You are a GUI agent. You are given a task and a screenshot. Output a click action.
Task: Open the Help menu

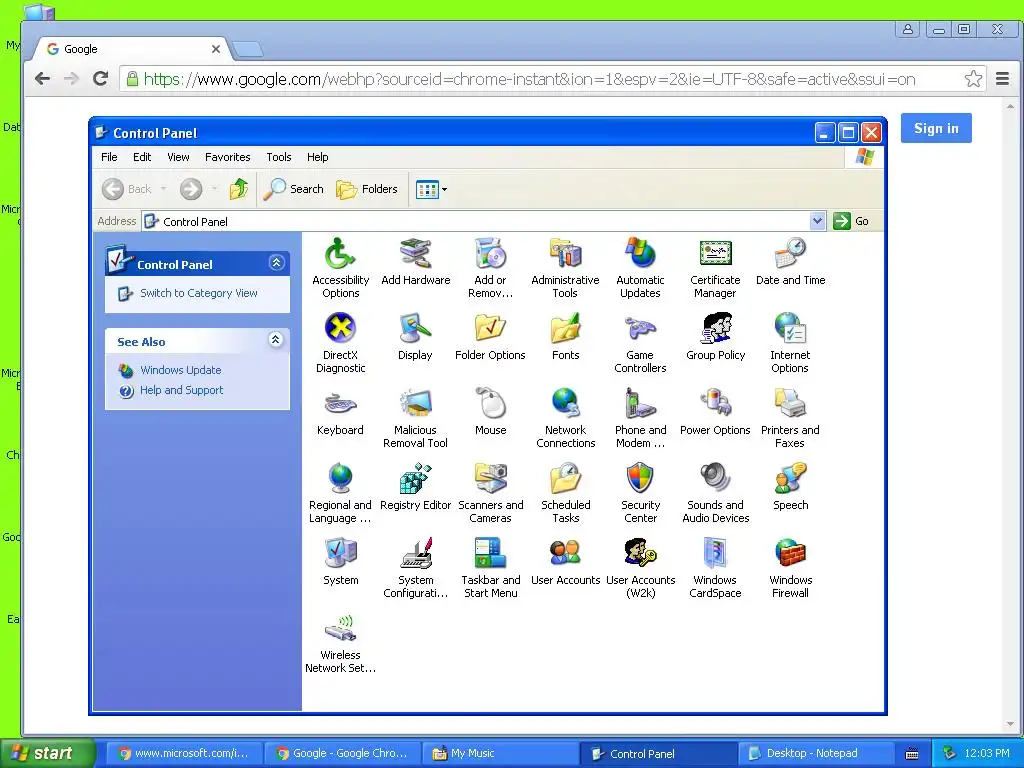click(x=317, y=157)
